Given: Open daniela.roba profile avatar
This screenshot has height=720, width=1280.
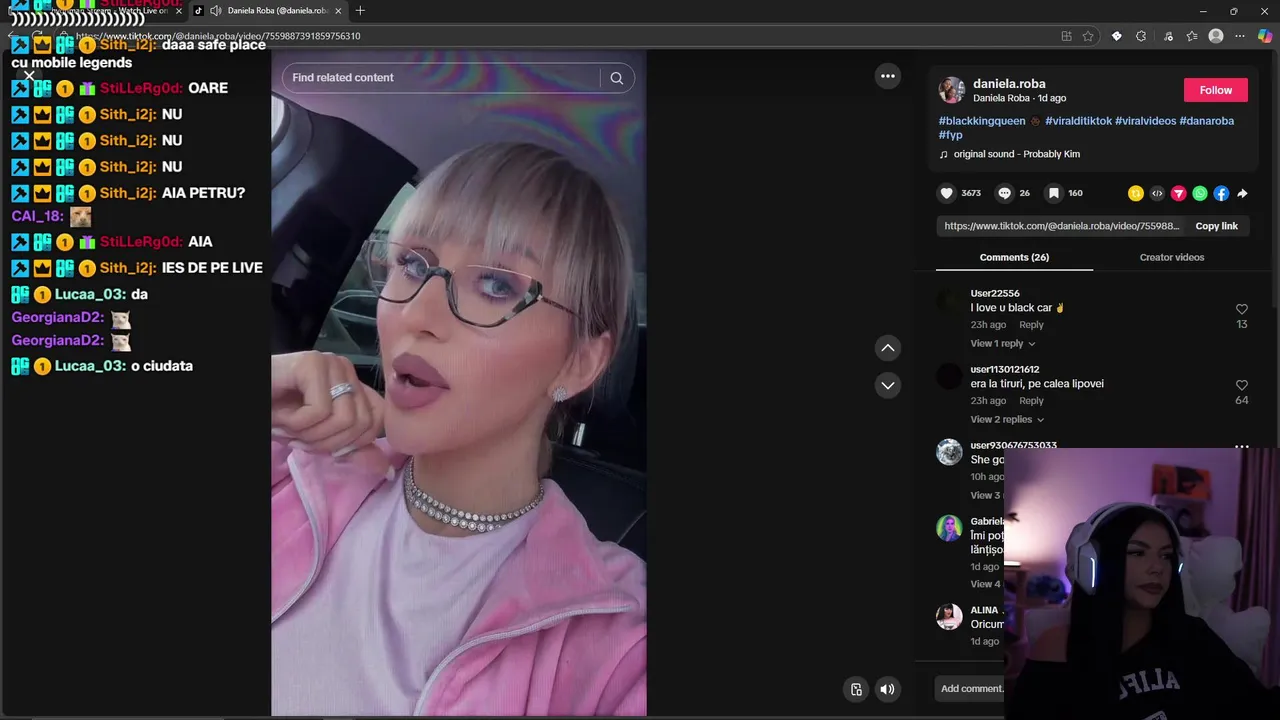Looking at the screenshot, I should (951, 90).
